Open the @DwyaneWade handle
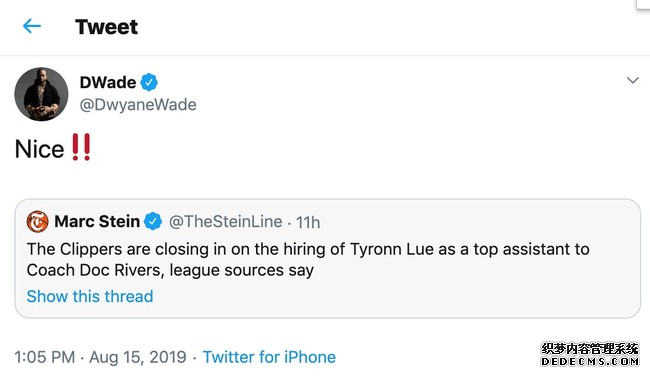650x376 pixels. (138, 104)
